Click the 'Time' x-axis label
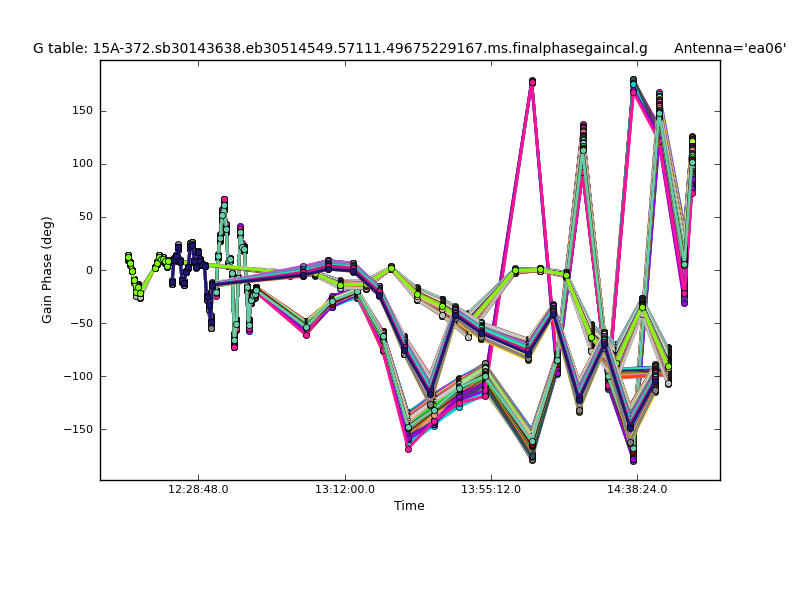Image resolution: width=800 pixels, height=600 pixels. click(x=409, y=506)
